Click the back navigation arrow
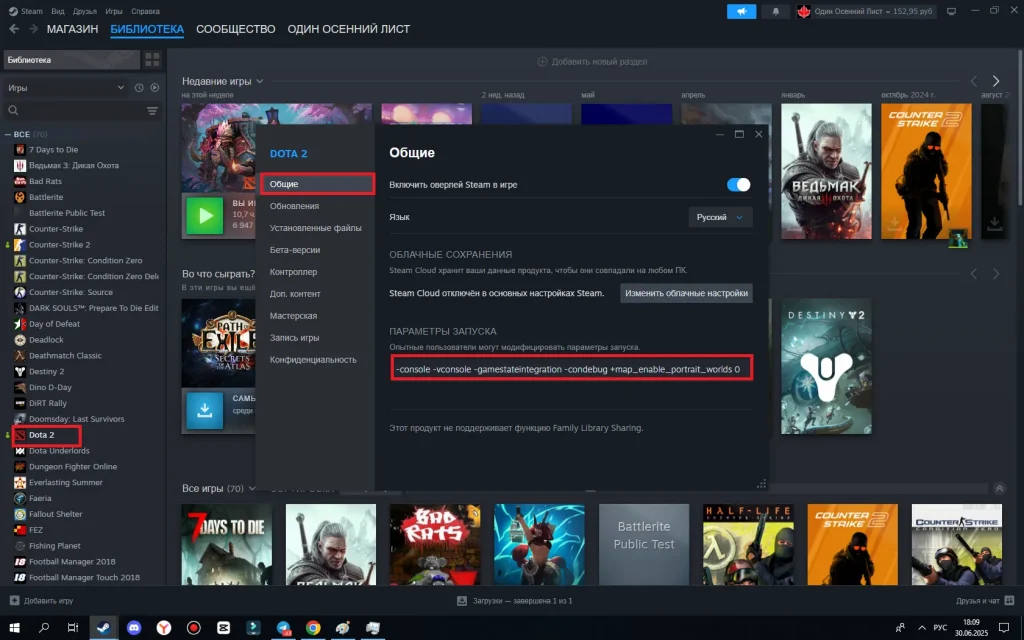 coord(14,29)
